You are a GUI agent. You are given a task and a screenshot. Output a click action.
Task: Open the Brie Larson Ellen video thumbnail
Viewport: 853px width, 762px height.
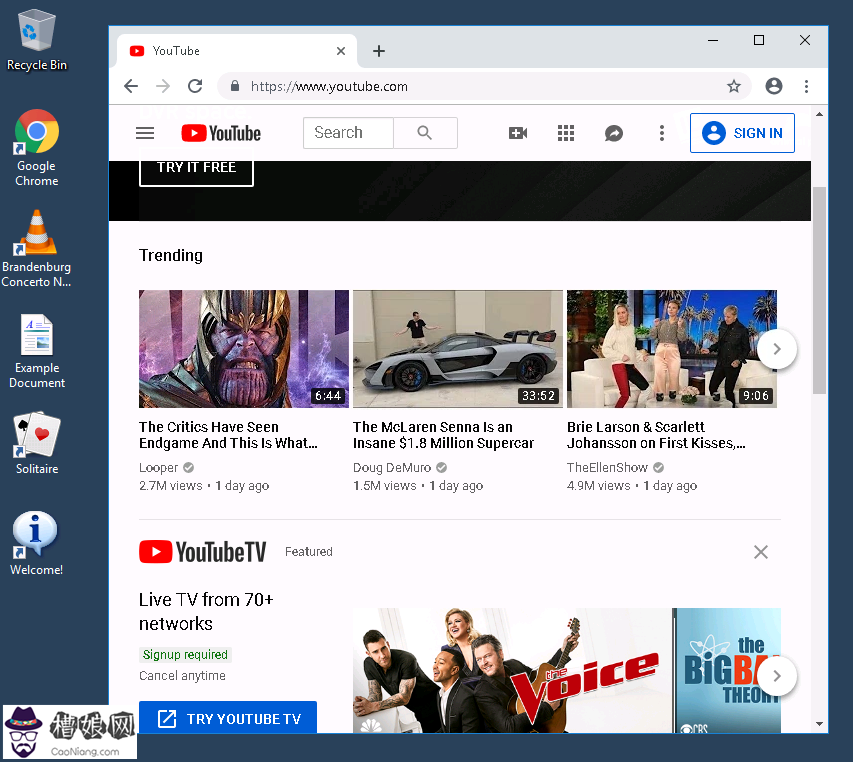pos(672,349)
